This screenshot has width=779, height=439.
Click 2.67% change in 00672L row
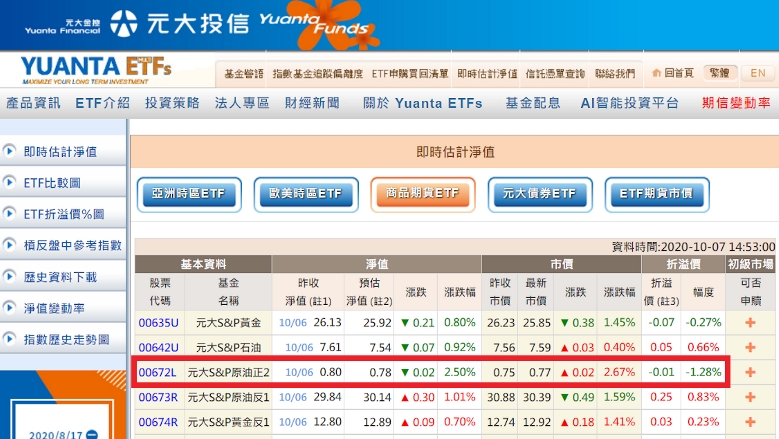tap(619, 372)
